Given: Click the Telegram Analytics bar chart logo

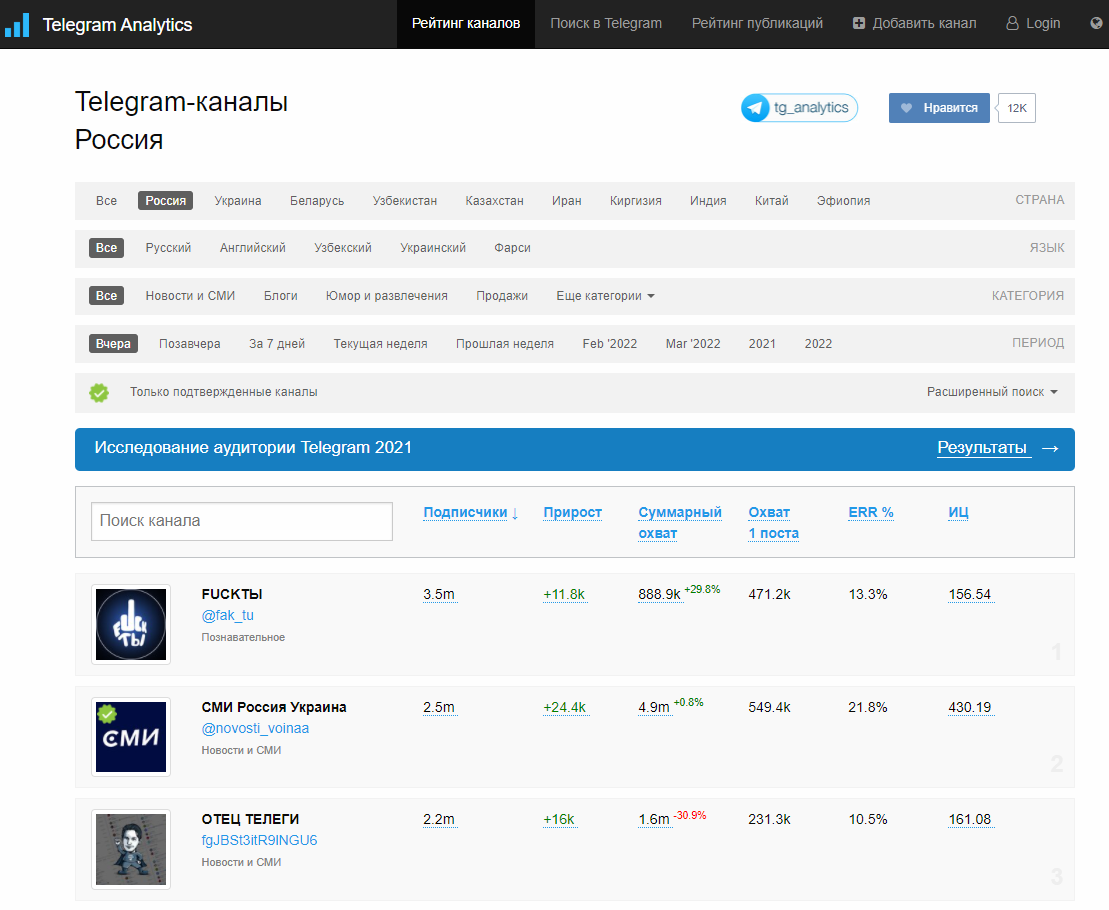Looking at the screenshot, I should pyautogui.click(x=17, y=25).
